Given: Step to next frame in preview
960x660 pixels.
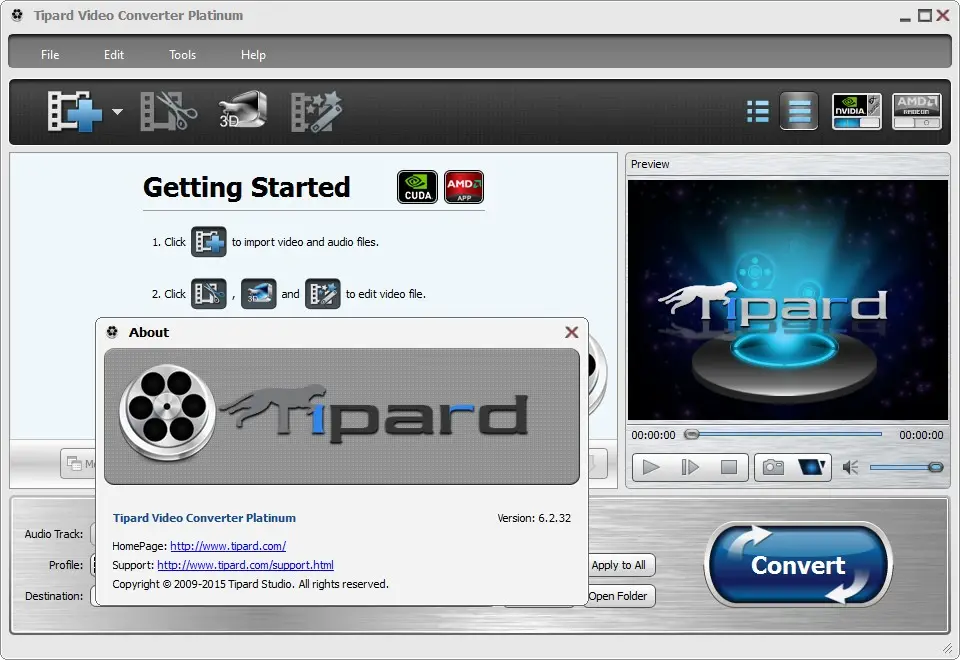Looking at the screenshot, I should click(x=690, y=468).
